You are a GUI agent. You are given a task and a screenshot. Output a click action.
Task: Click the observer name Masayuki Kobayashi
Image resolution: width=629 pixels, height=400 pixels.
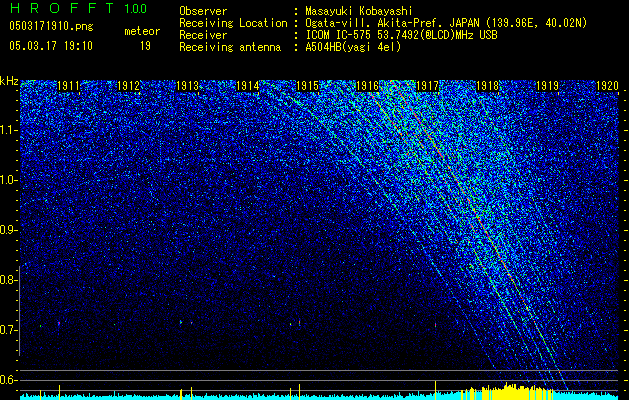coord(359,11)
